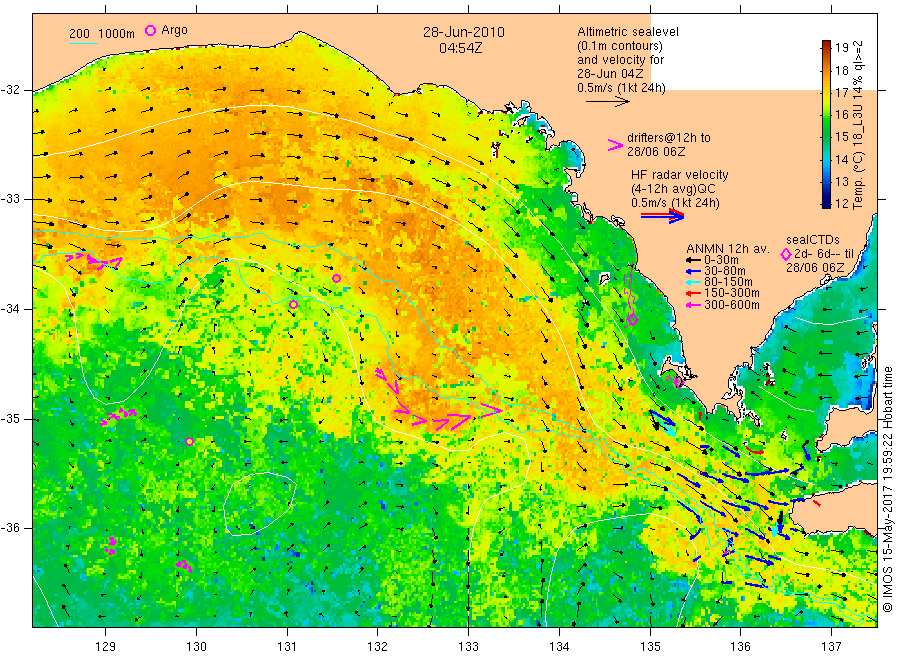The height and width of the screenshot is (660, 900).
Task: Click the '28-Jun 04Z' text
Action: [x=610, y=74]
